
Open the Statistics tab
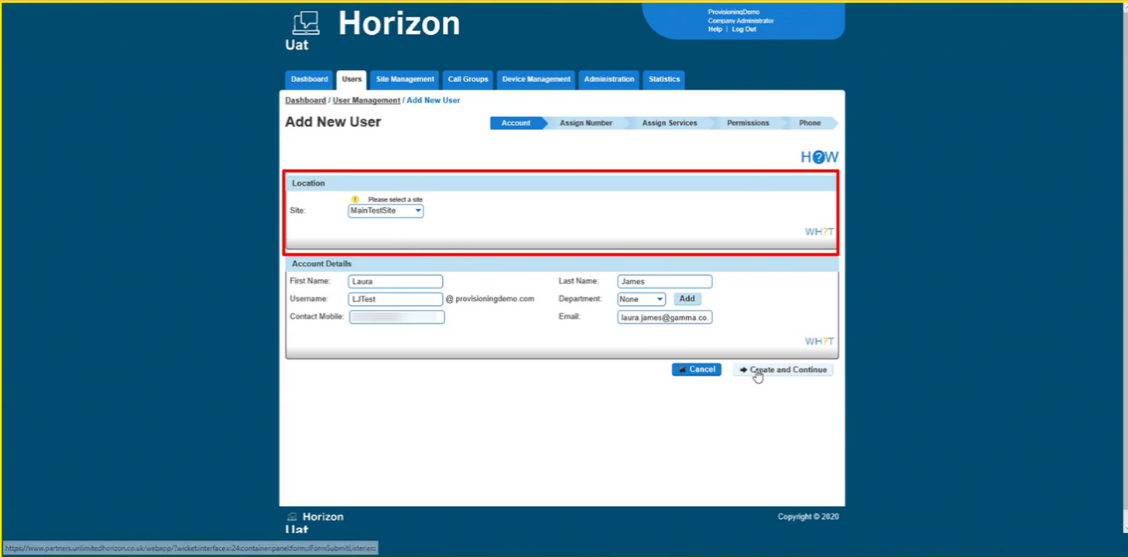pyautogui.click(x=664, y=80)
